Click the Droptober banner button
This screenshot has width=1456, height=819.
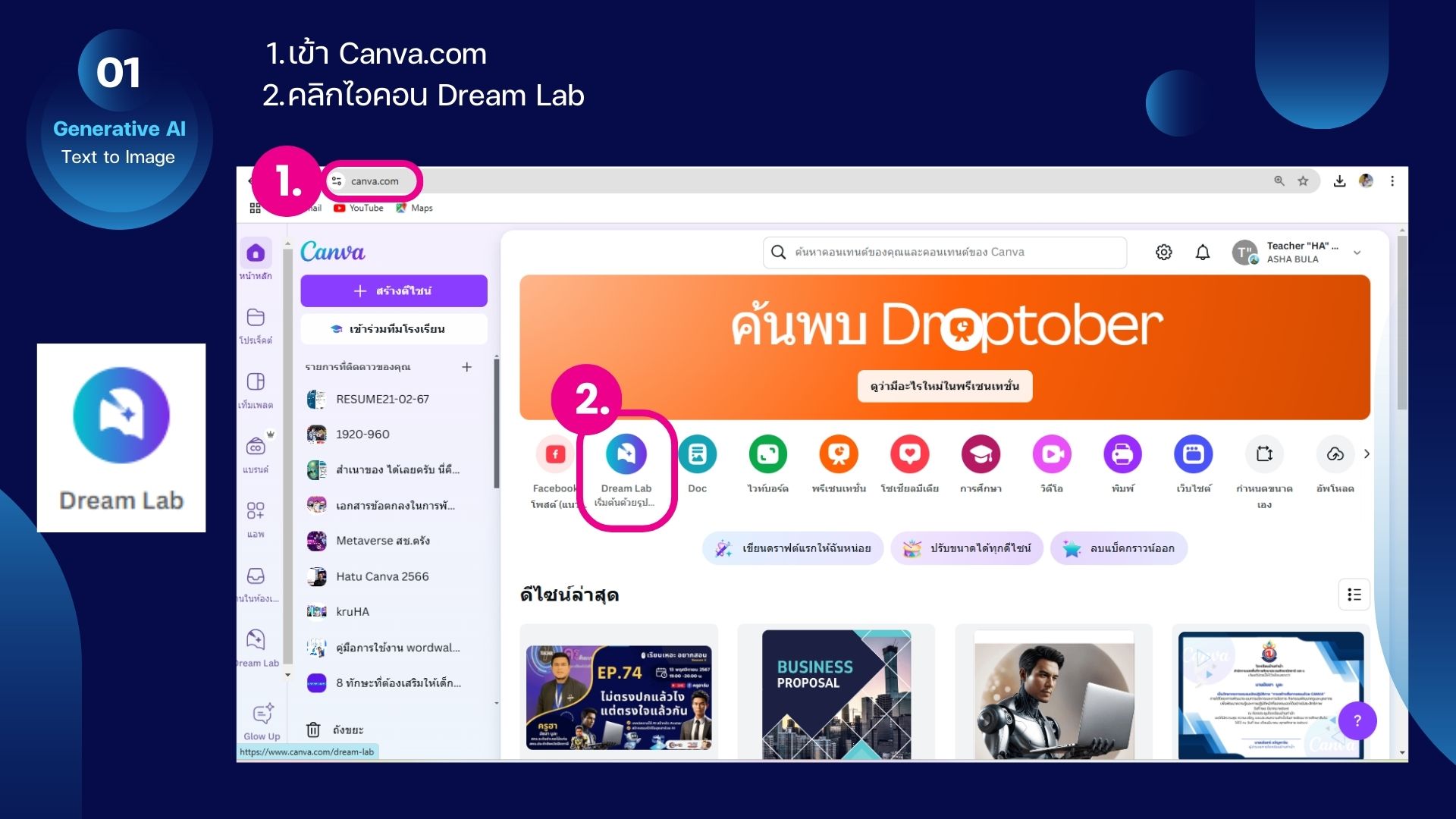[x=944, y=386]
